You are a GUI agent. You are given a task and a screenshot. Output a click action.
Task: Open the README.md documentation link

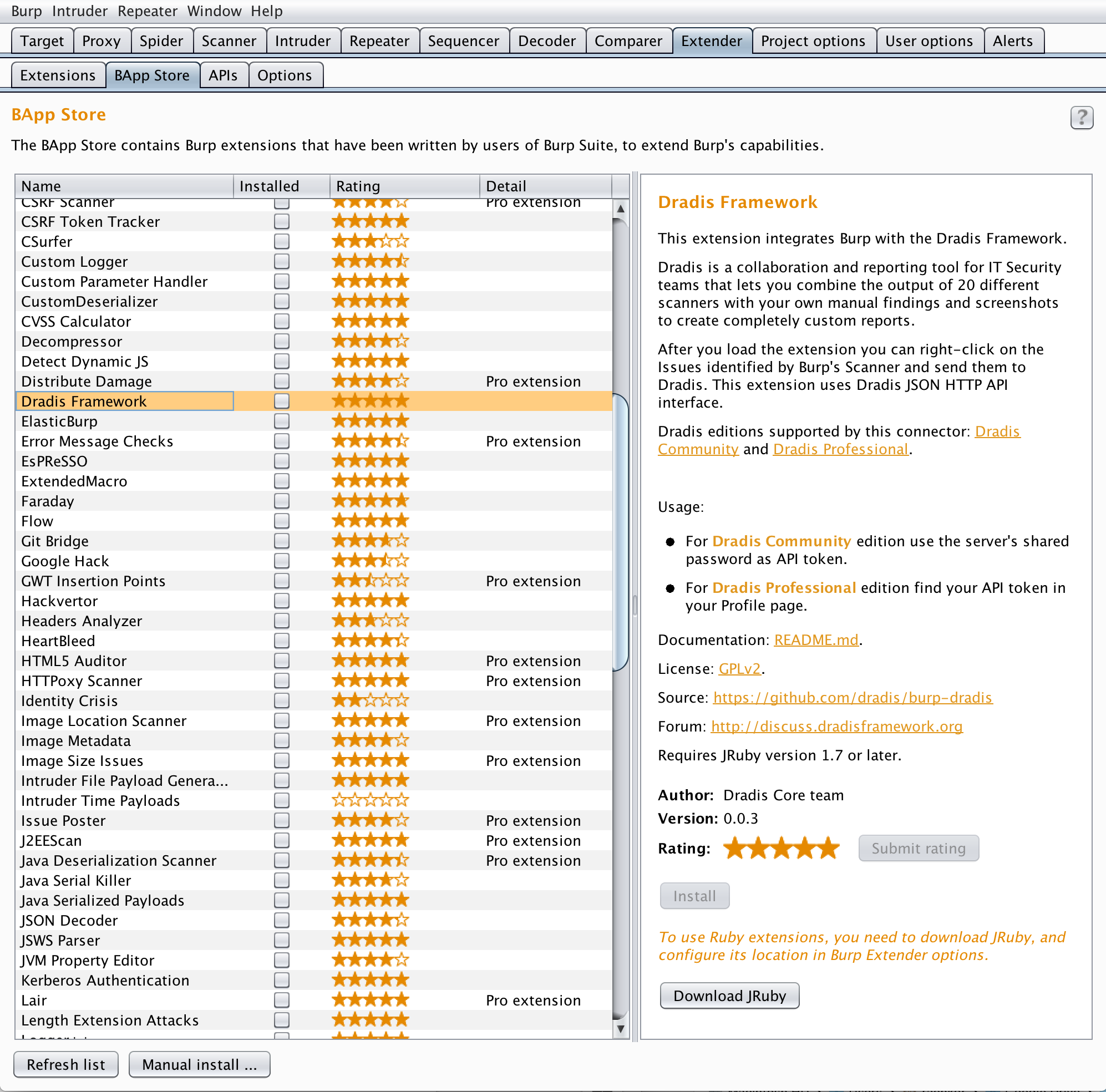click(x=816, y=639)
